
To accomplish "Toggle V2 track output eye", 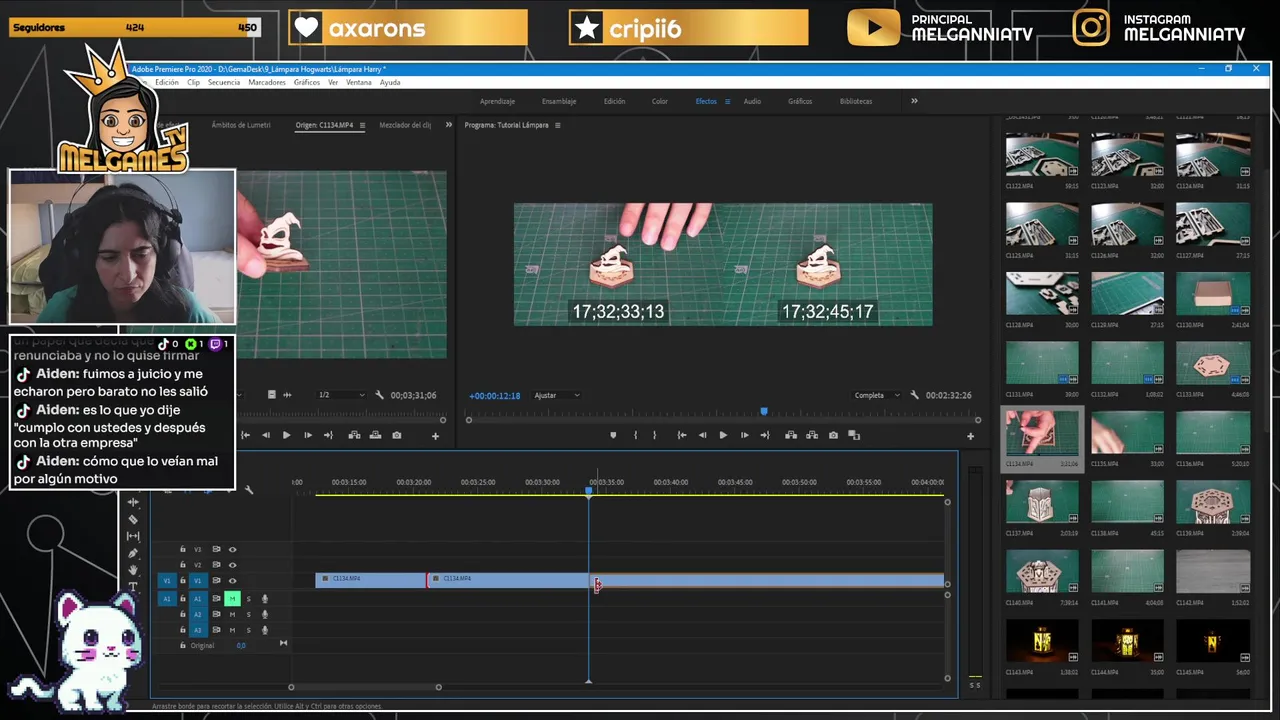I will 232,565.
